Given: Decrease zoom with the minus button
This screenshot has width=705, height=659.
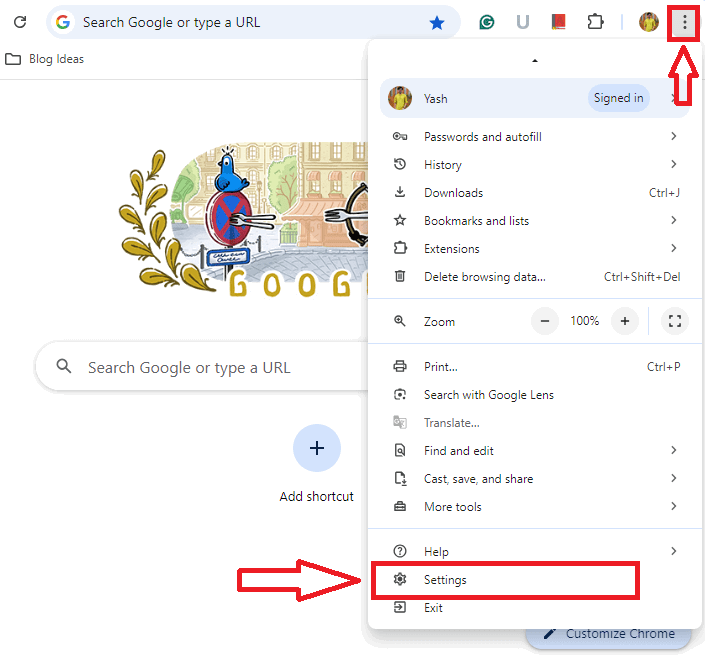Looking at the screenshot, I should click(545, 321).
